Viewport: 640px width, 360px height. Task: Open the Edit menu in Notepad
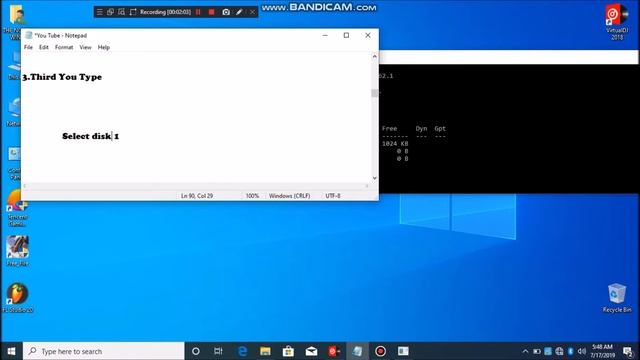[44, 47]
